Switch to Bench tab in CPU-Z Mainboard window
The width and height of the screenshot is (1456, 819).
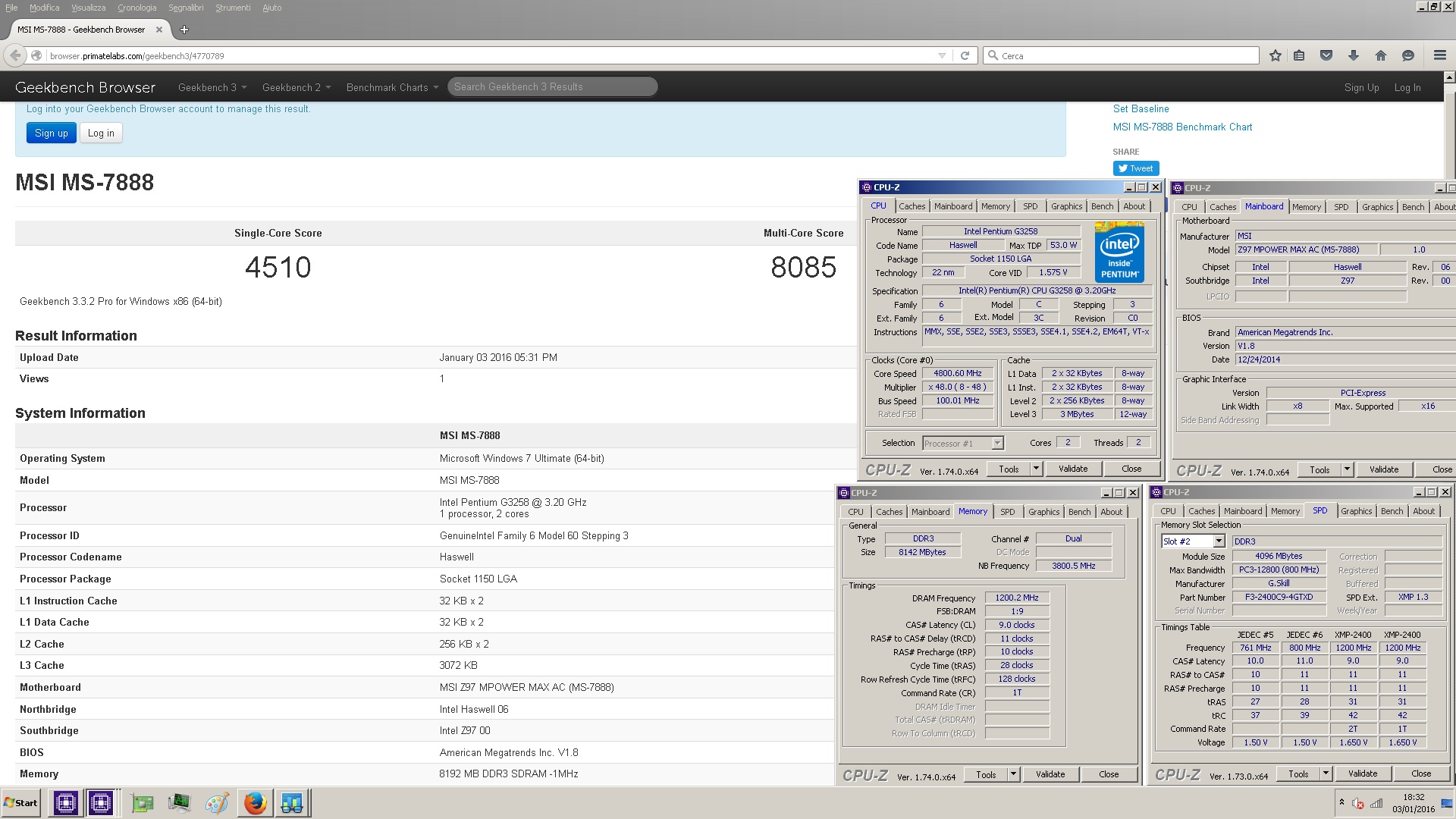(x=1413, y=207)
